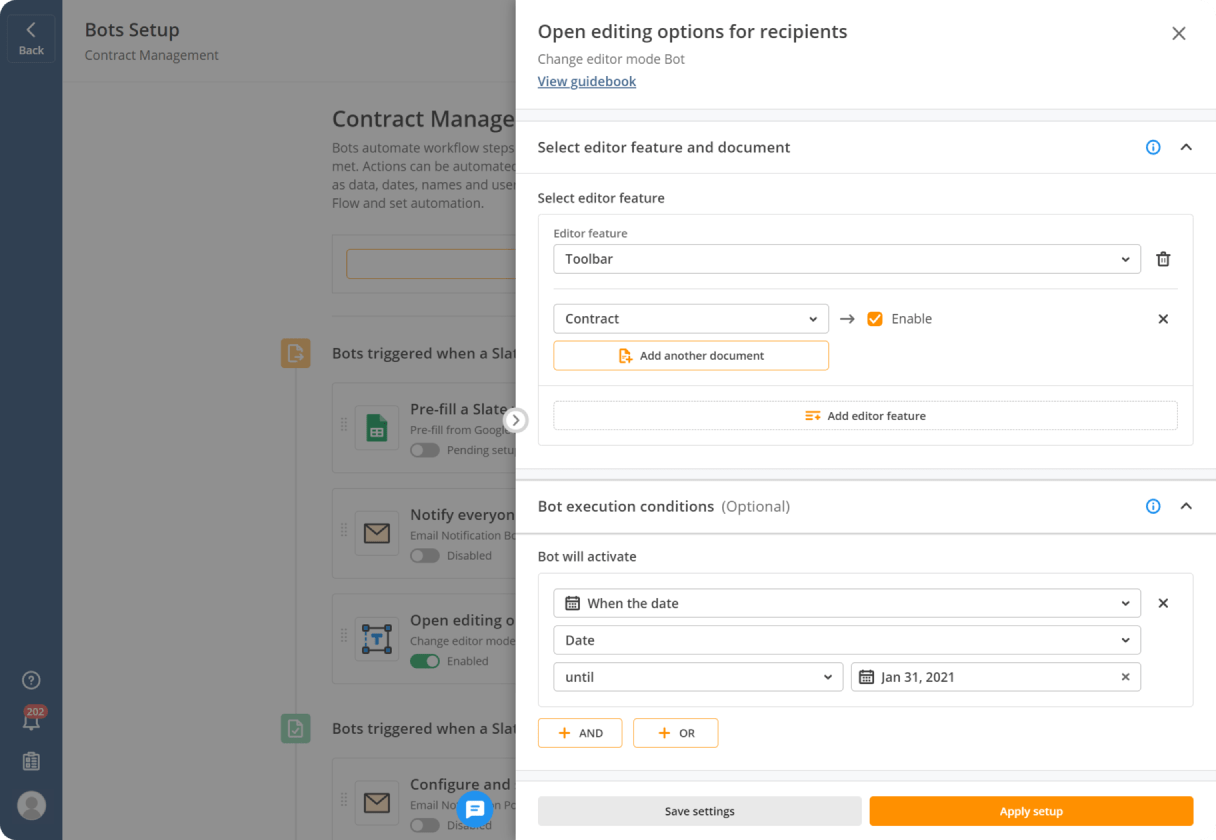Click the Add editor feature button
The image size is (1216, 840).
(865, 416)
